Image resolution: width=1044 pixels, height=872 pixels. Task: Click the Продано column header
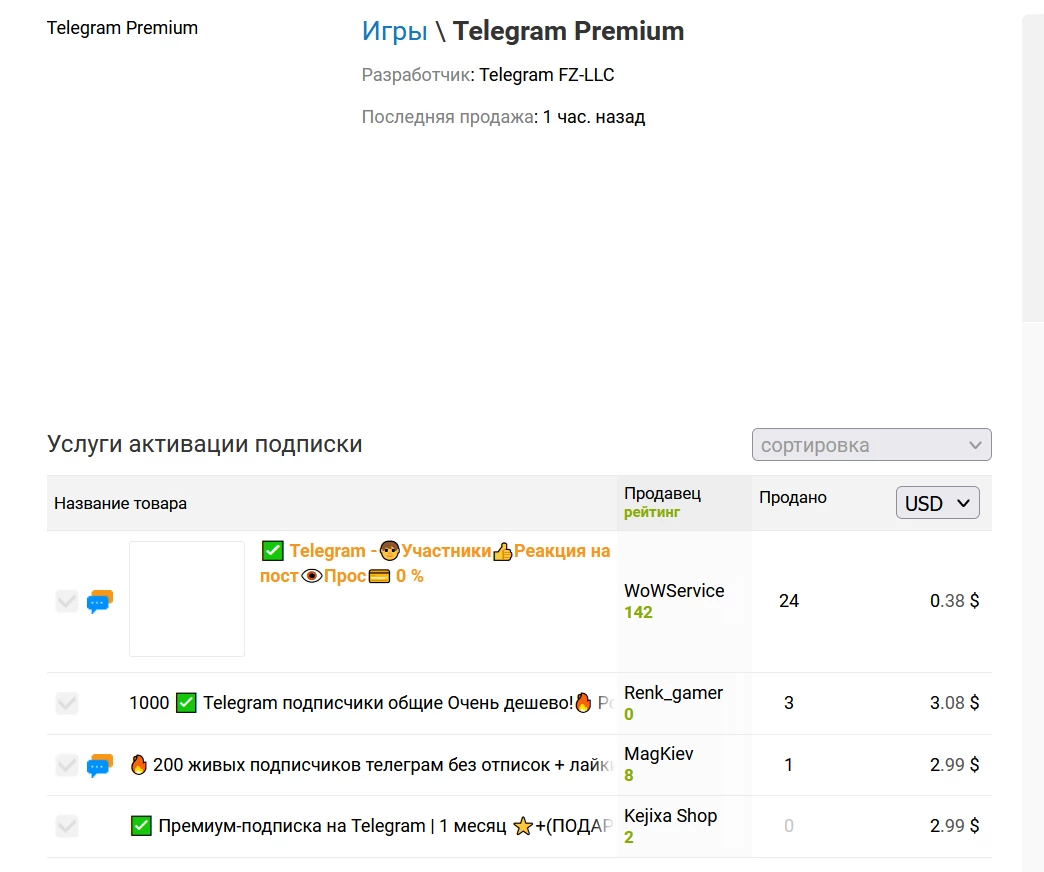(793, 497)
